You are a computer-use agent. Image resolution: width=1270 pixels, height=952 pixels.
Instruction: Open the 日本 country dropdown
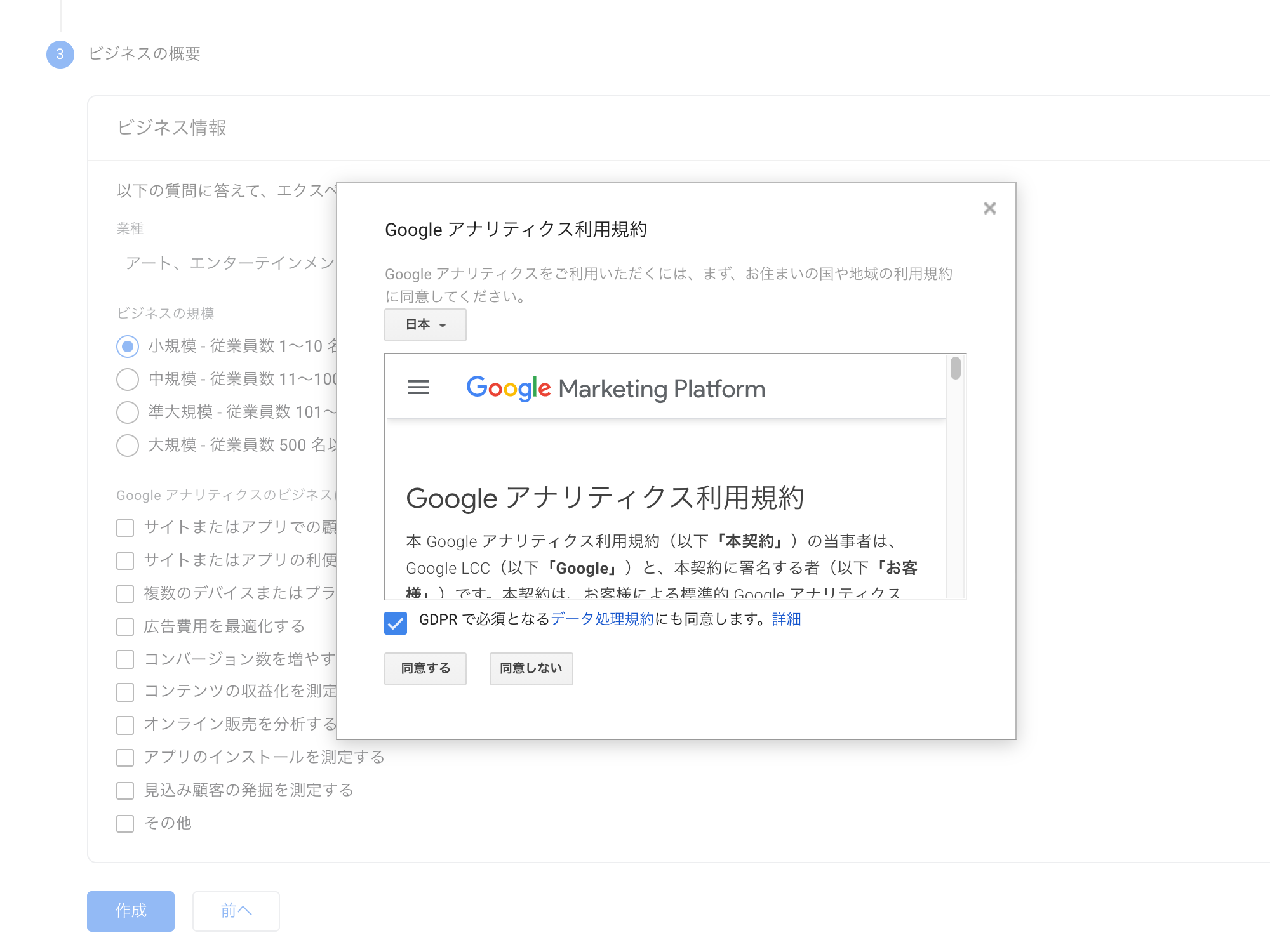(425, 324)
